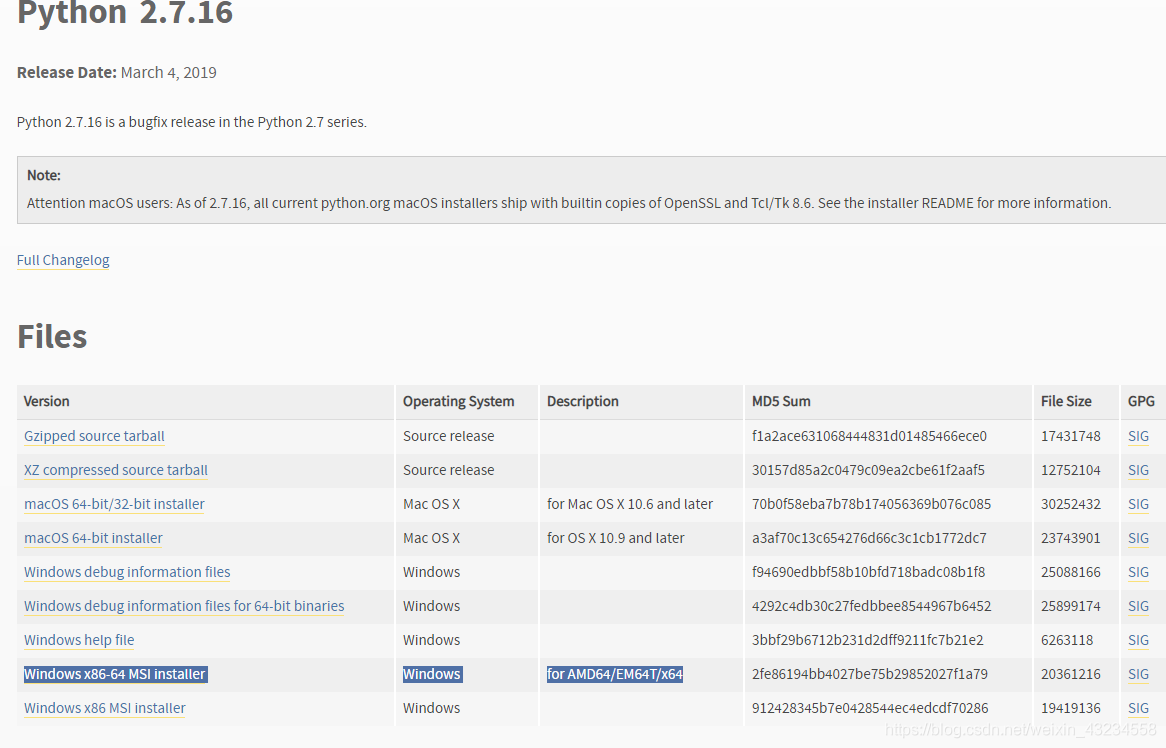Open the Windows debug information files link
This screenshot has width=1166, height=748.
(127, 573)
